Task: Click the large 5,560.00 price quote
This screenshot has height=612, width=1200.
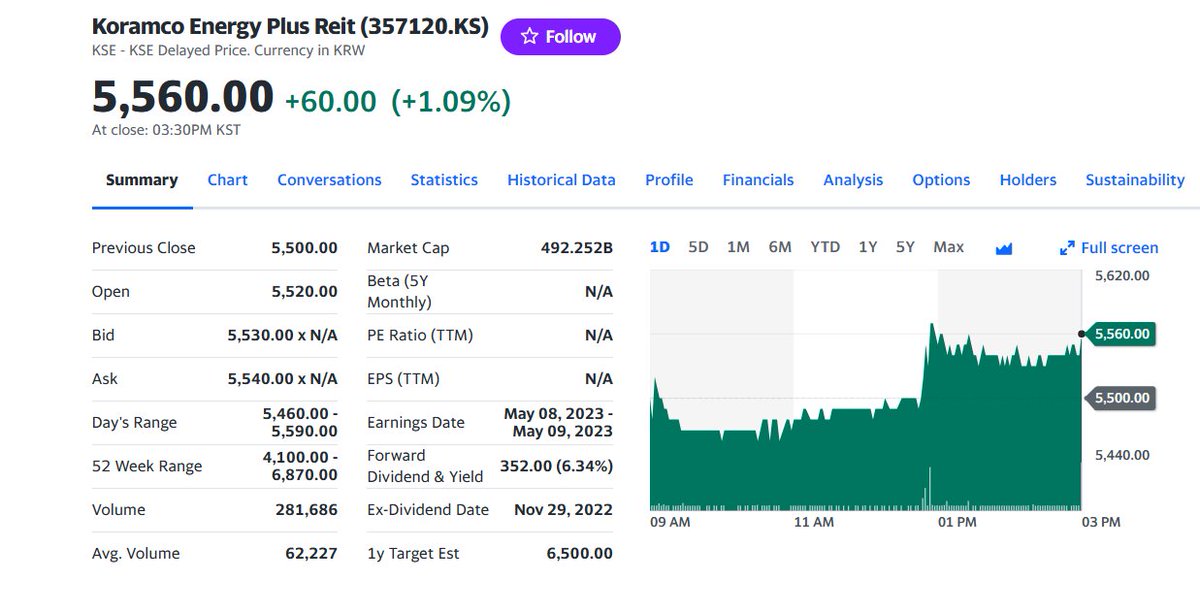Action: [183, 98]
